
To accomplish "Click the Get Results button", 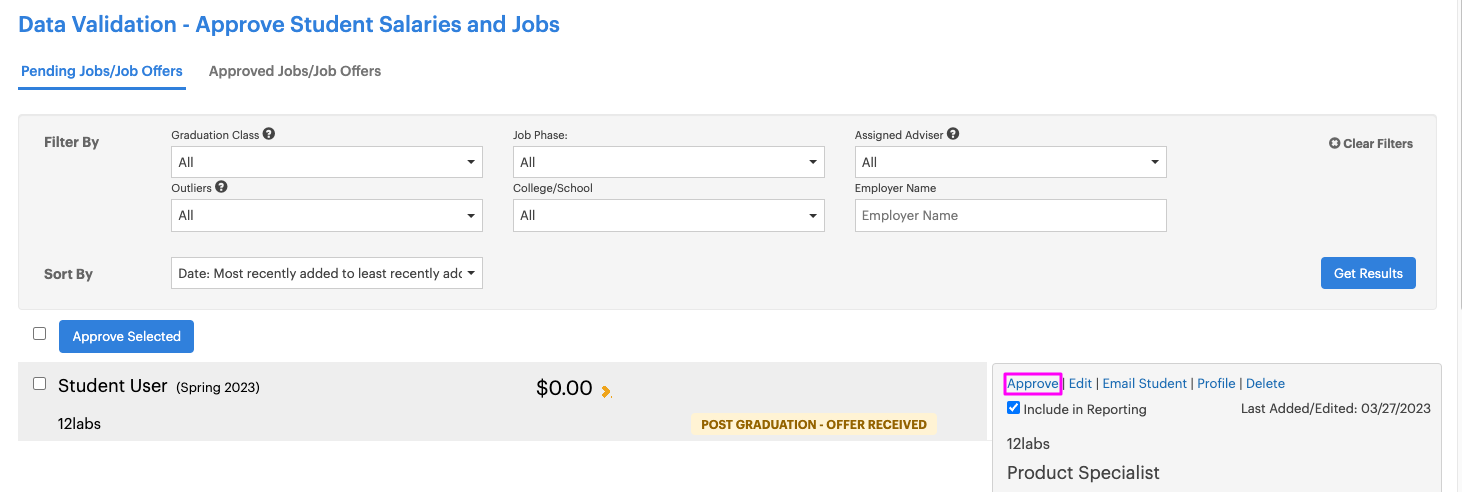I will (x=1368, y=273).
